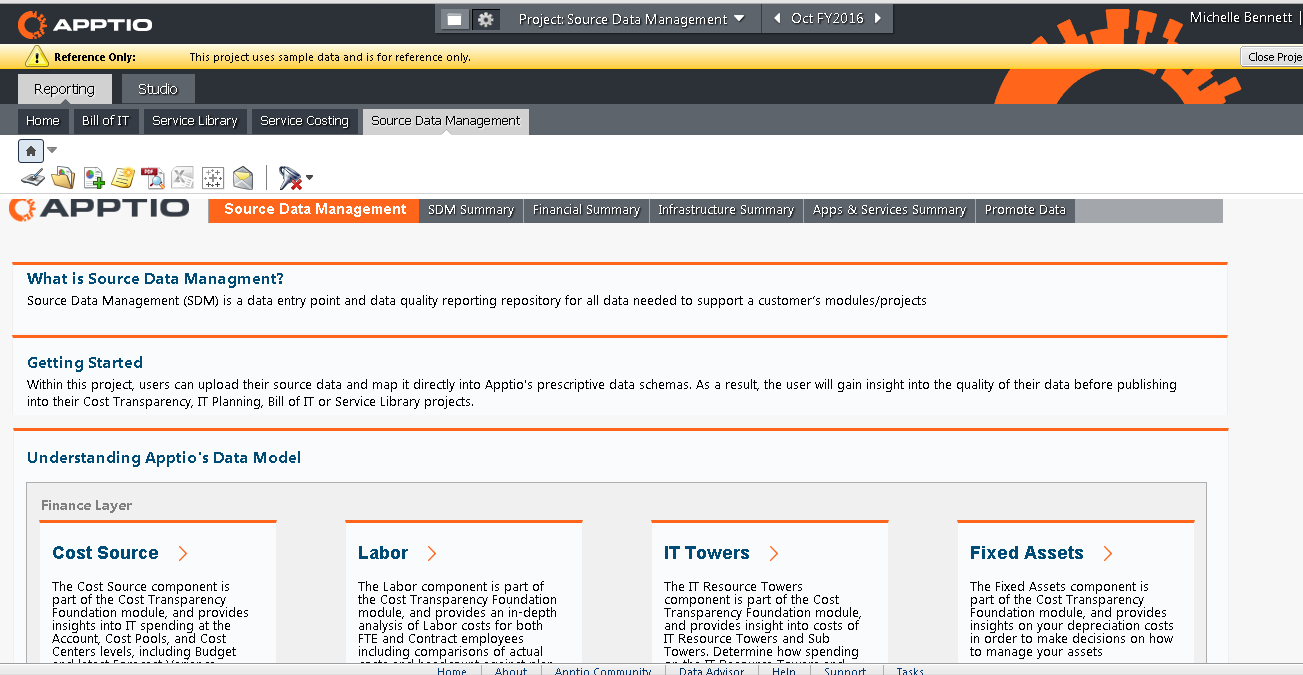Click the window view icon in top bar
The image size is (1303, 675).
pyautogui.click(x=454, y=19)
